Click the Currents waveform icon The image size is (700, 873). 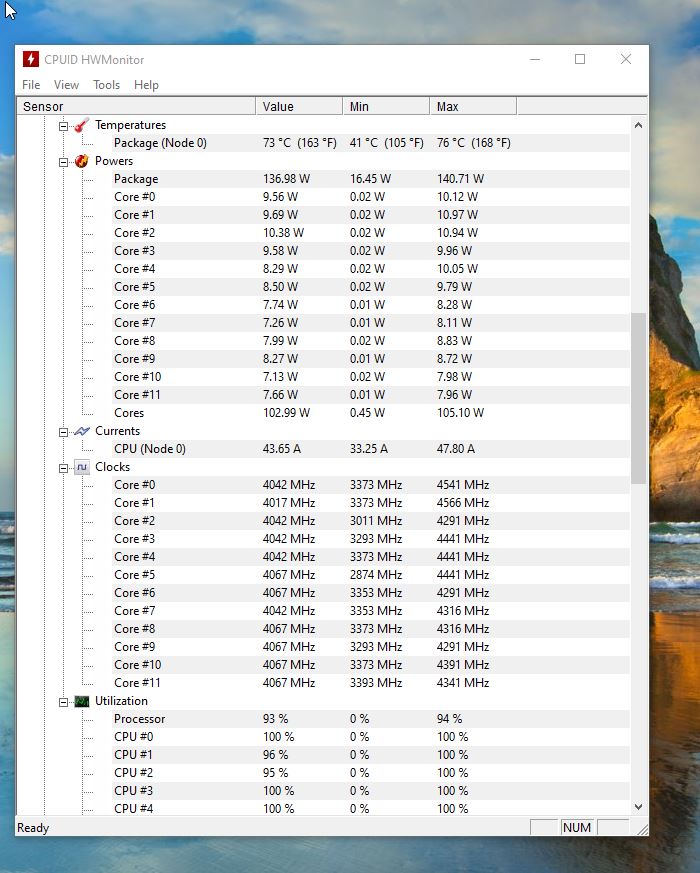(81, 431)
